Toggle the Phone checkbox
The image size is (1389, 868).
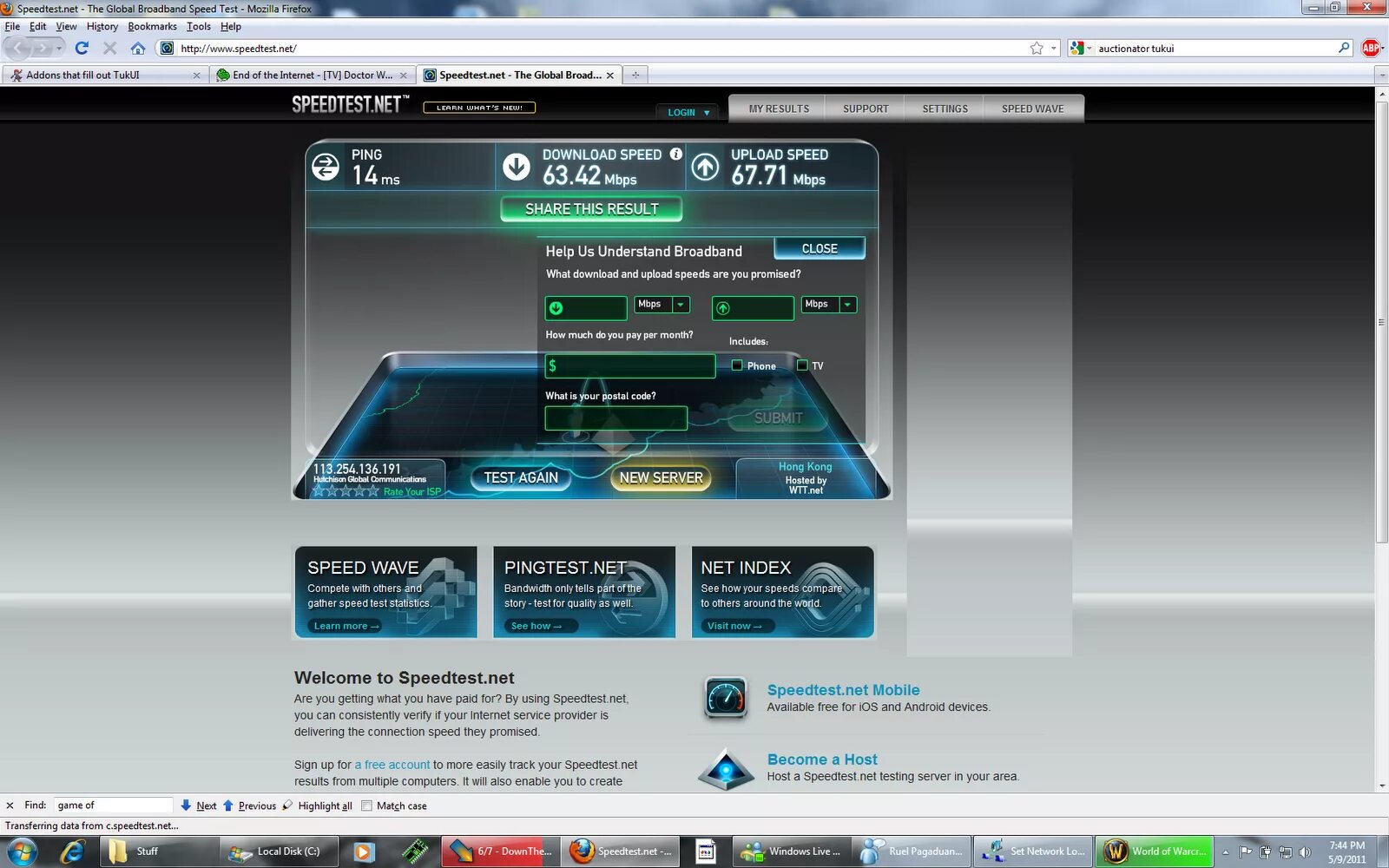tap(737, 365)
